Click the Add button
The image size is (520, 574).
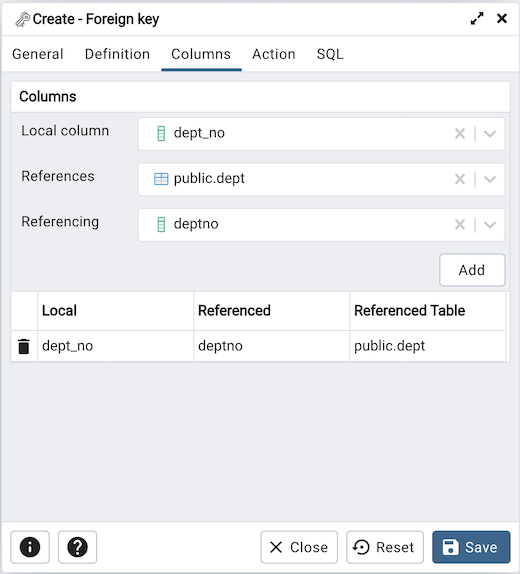pyautogui.click(x=472, y=270)
